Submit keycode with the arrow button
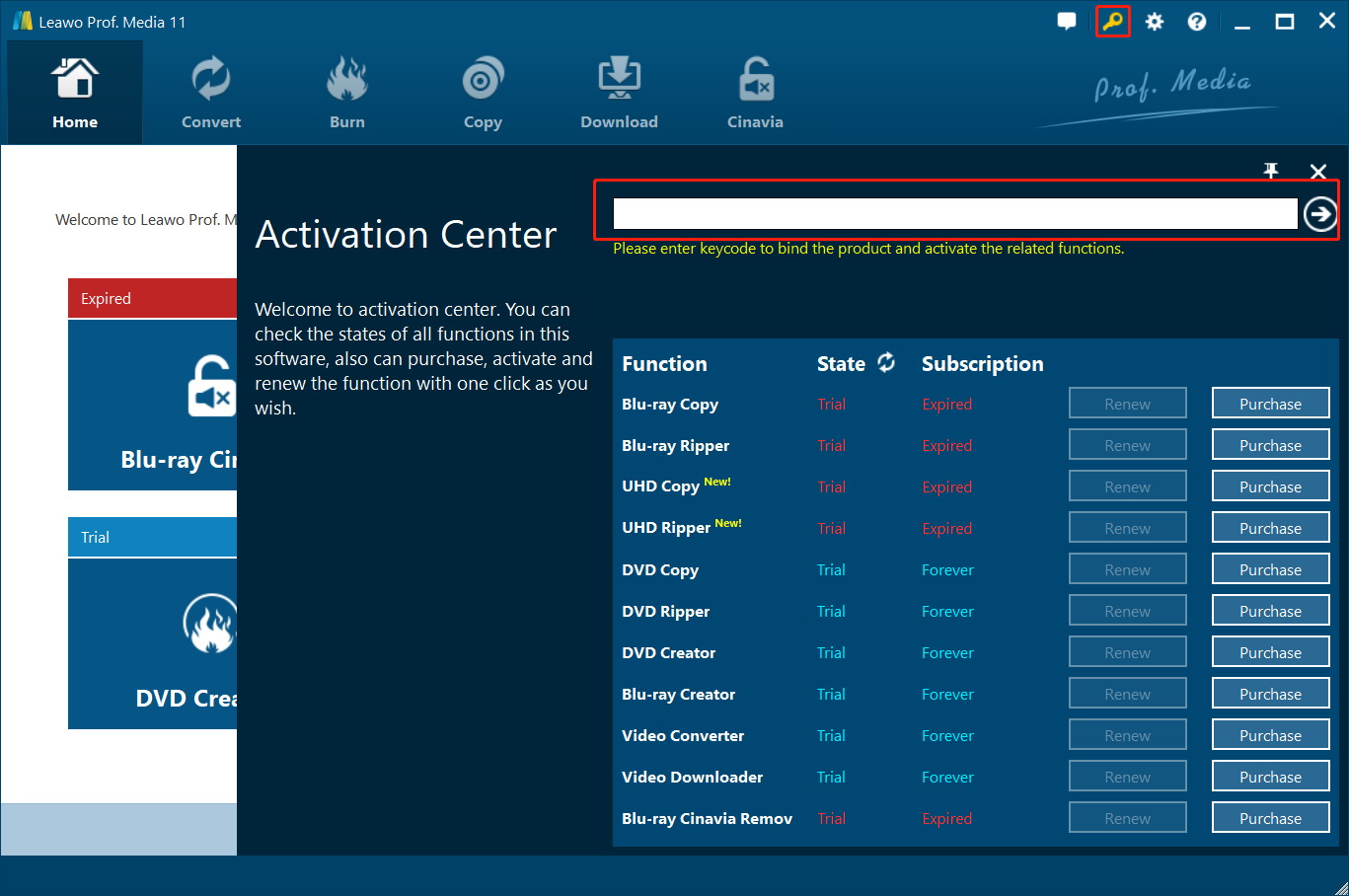The width and height of the screenshot is (1349, 896). coord(1319,213)
